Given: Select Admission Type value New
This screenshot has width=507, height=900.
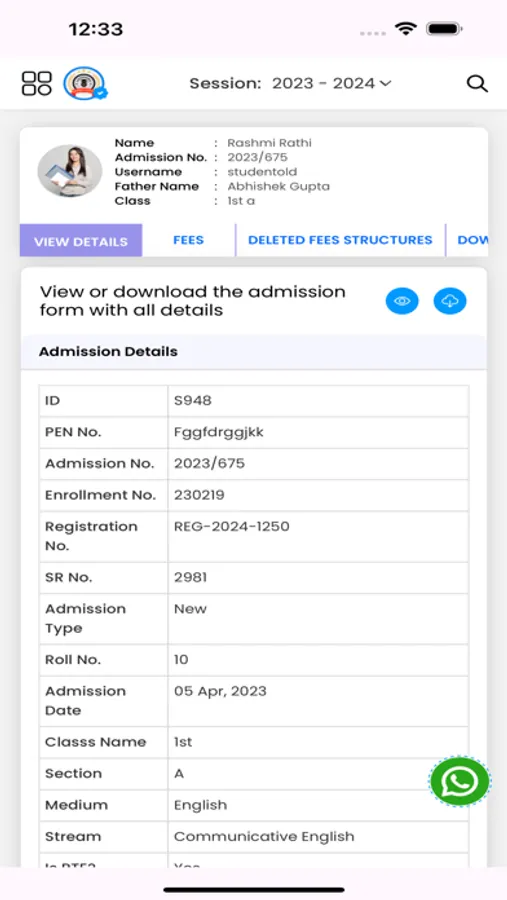Looking at the screenshot, I should pyautogui.click(x=190, y=609).
